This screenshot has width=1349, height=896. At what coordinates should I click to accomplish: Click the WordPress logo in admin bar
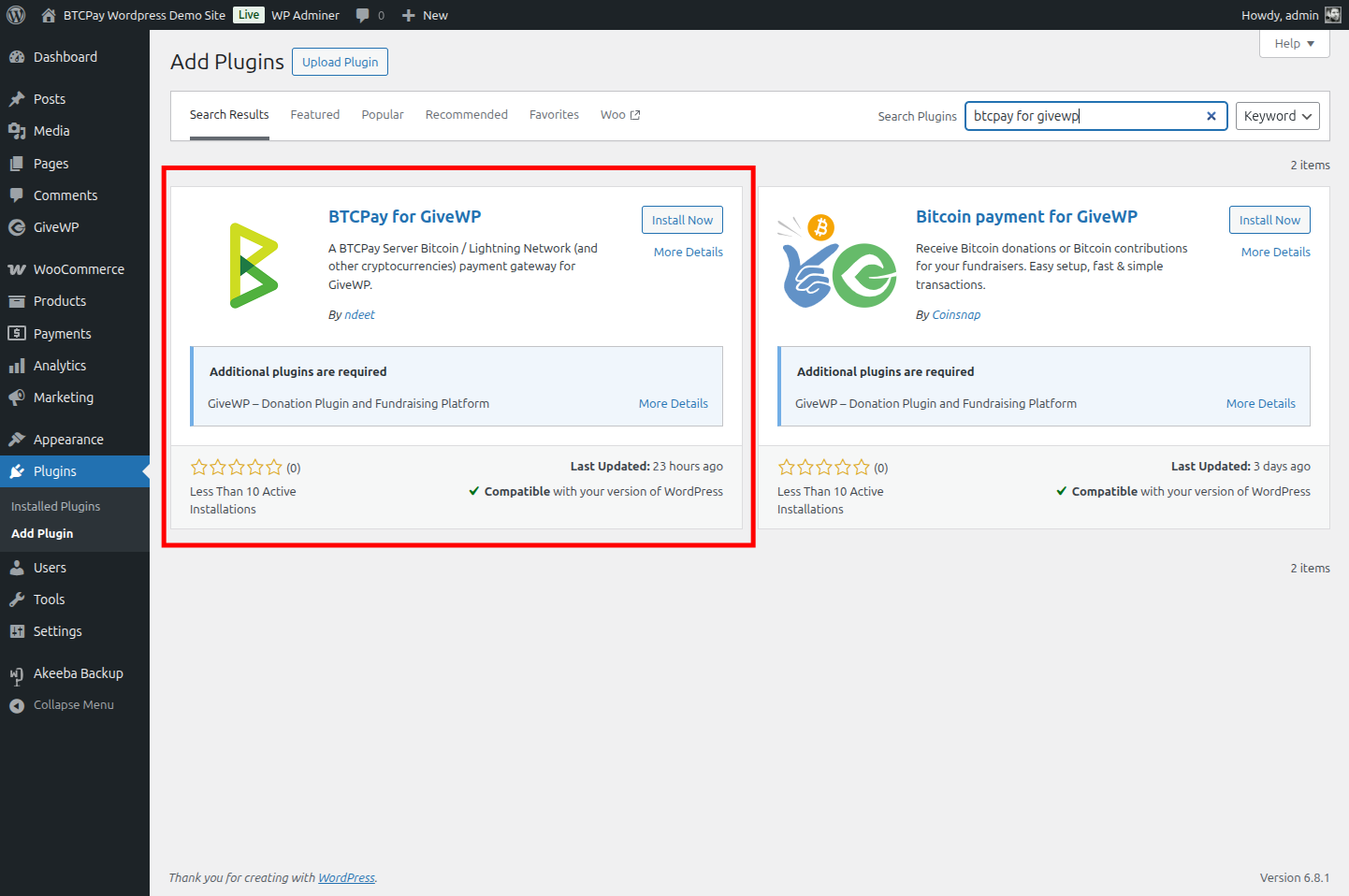pyautogui.click(x=15, y=15)
